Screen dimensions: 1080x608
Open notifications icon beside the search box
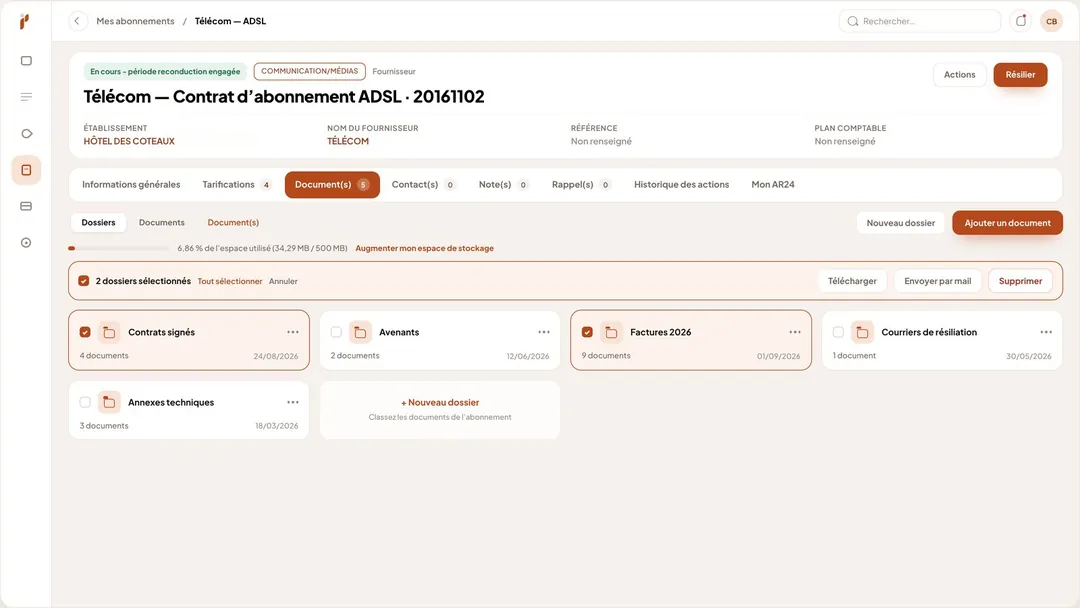point(1021,21)
